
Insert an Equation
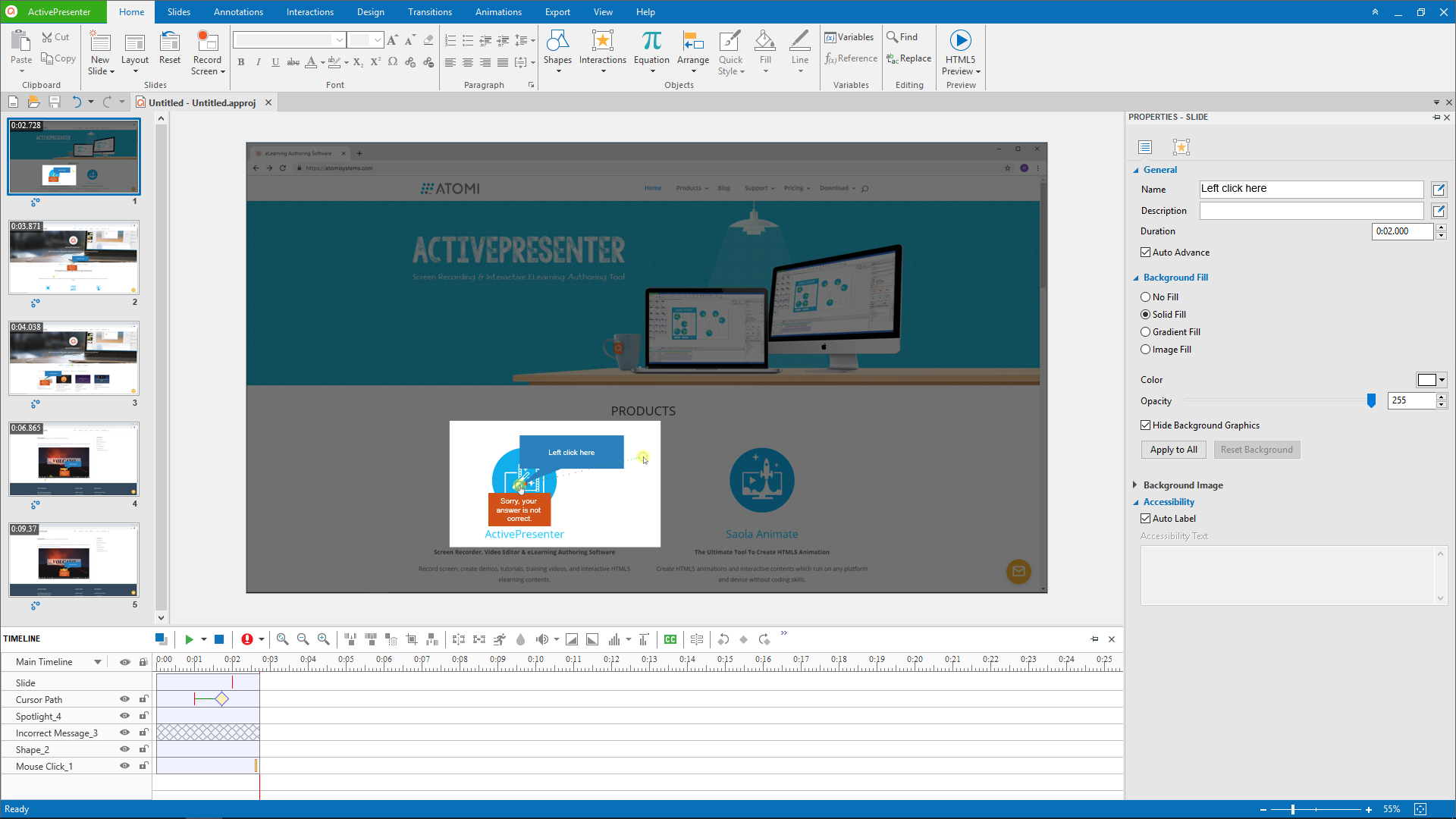pyautogui.click(x=651, y=52)
